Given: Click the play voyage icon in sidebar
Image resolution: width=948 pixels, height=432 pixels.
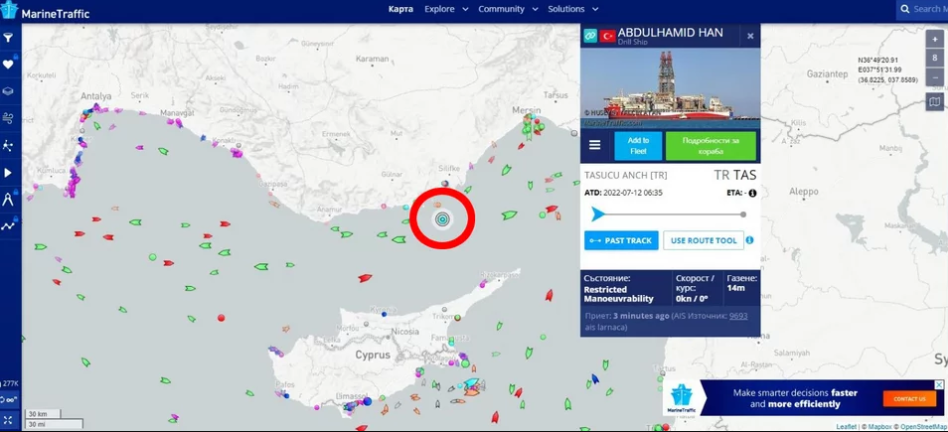Looking at the screenshot, I should point(9,173).
